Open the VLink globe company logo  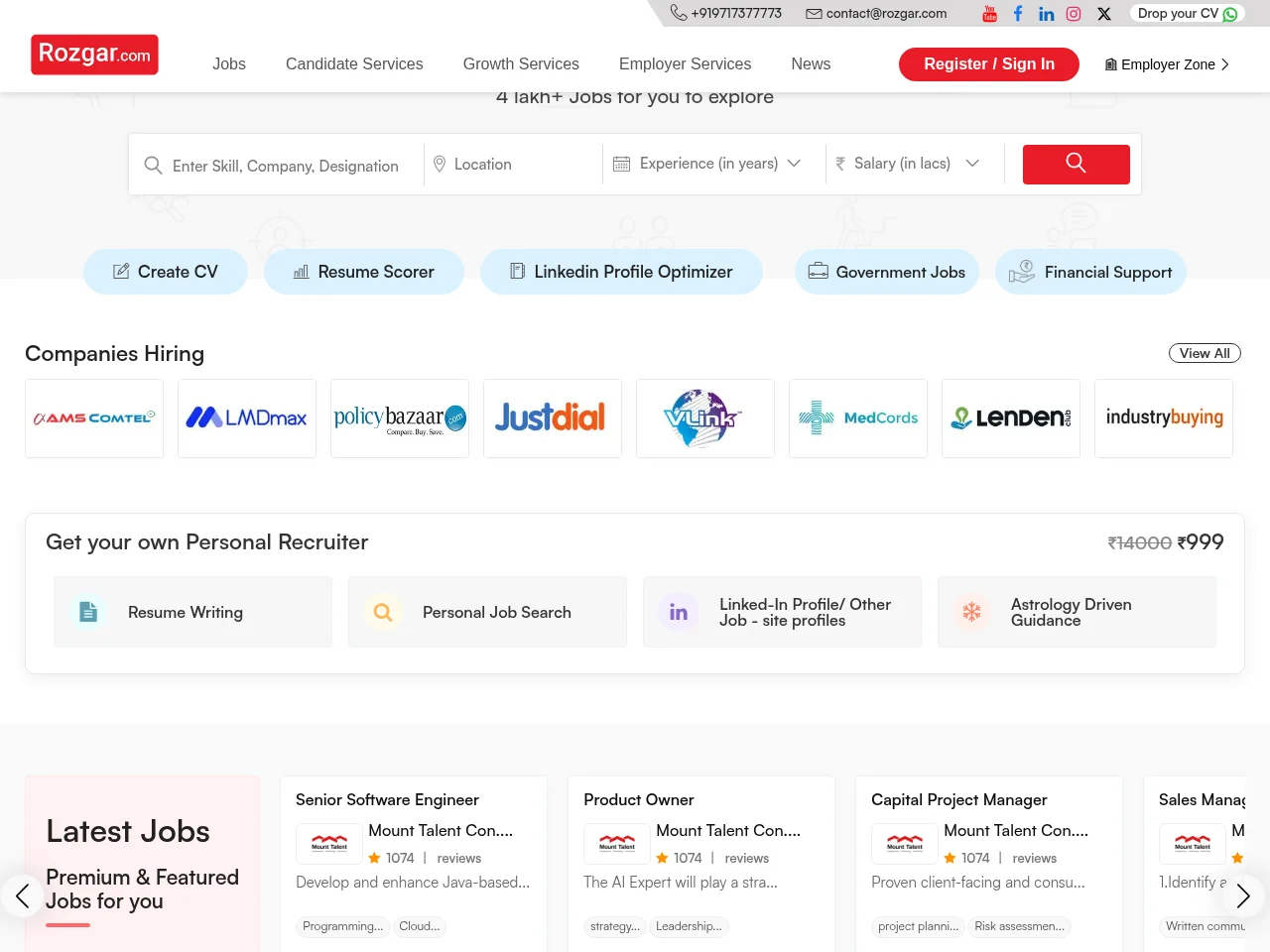pos(705,418)
